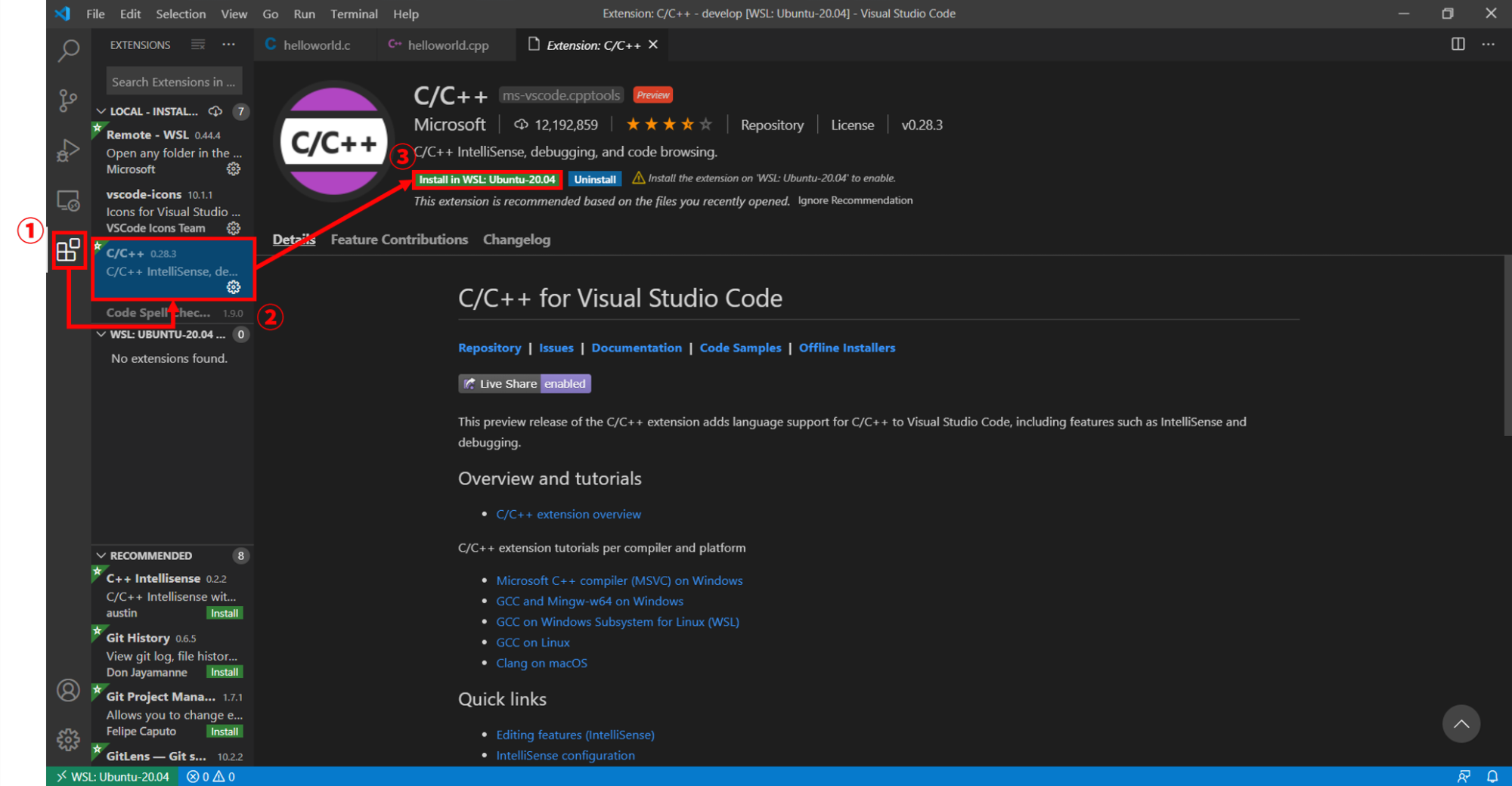Open the File menu
Image resolution: width=1512 pixels, height=786 pixels.
click(x=95, y=14)
